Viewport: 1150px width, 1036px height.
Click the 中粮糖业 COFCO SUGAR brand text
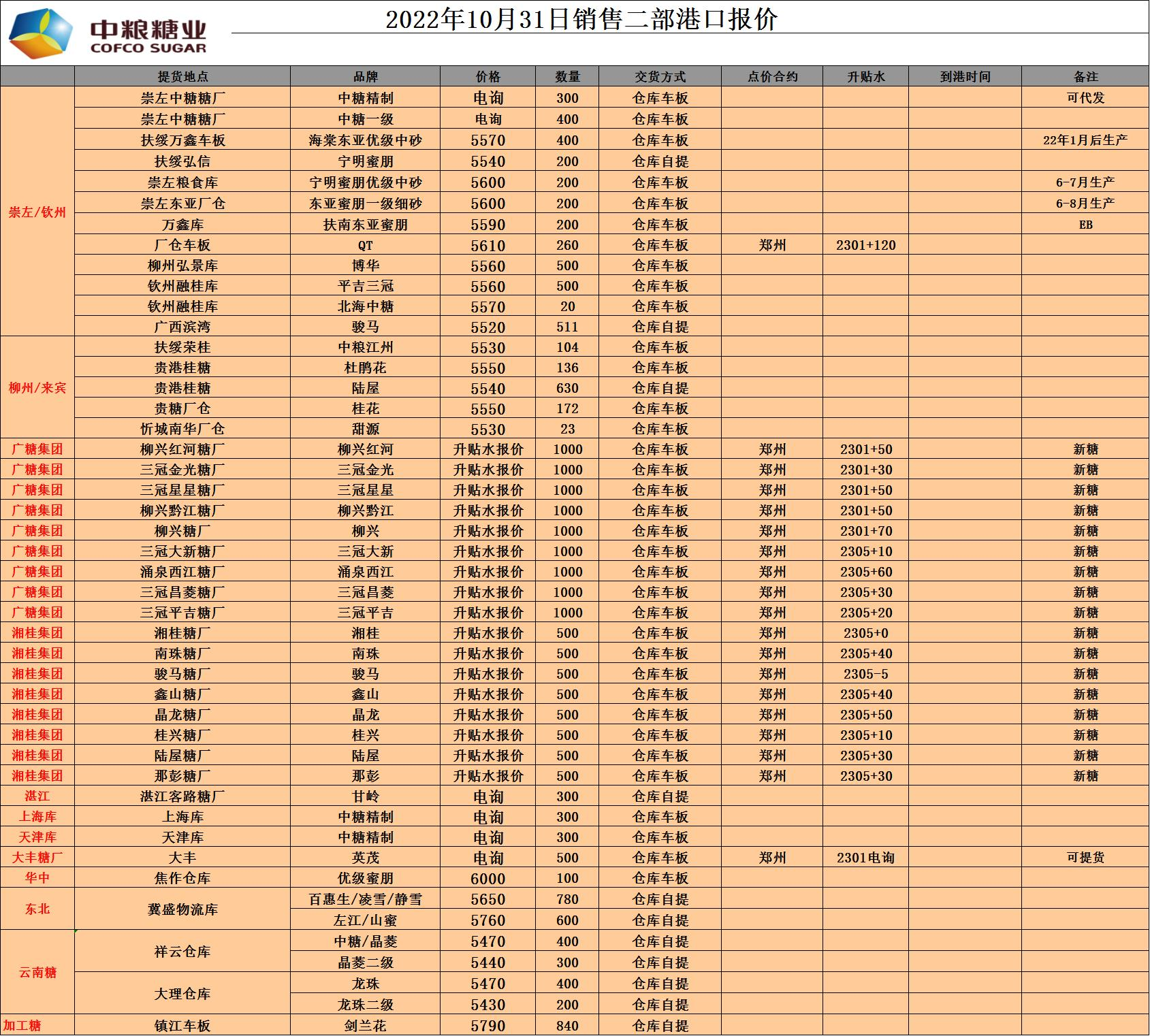click(148, 37)
